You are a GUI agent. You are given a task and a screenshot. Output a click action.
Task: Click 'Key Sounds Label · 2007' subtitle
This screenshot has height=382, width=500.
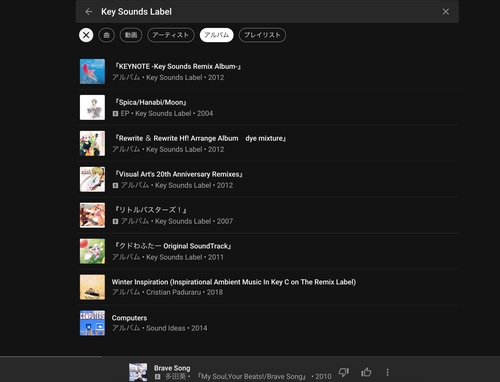tap(194, 221)
